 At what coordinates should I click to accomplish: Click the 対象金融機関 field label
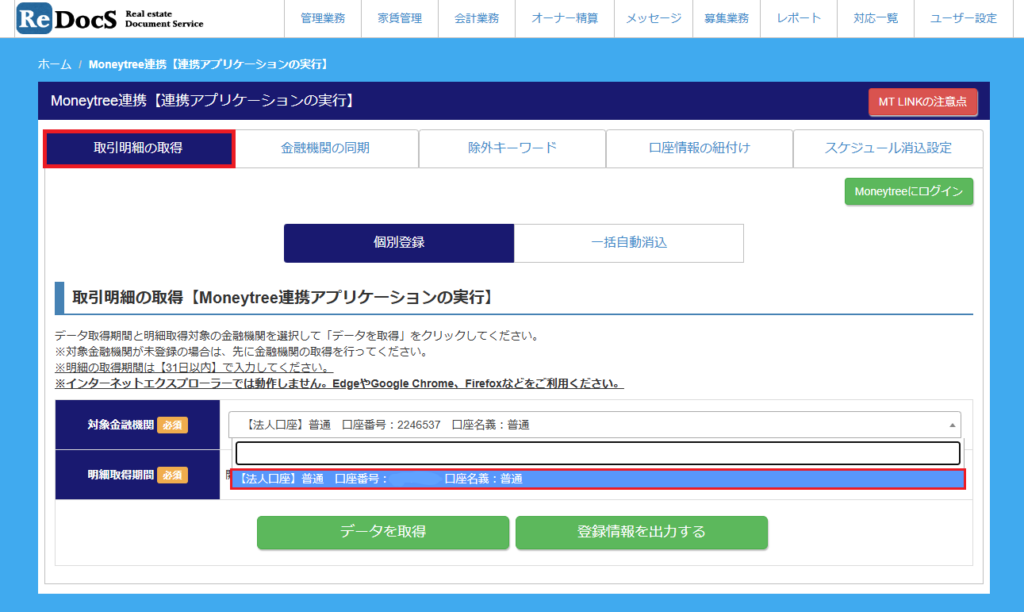(x=121, y=425)
